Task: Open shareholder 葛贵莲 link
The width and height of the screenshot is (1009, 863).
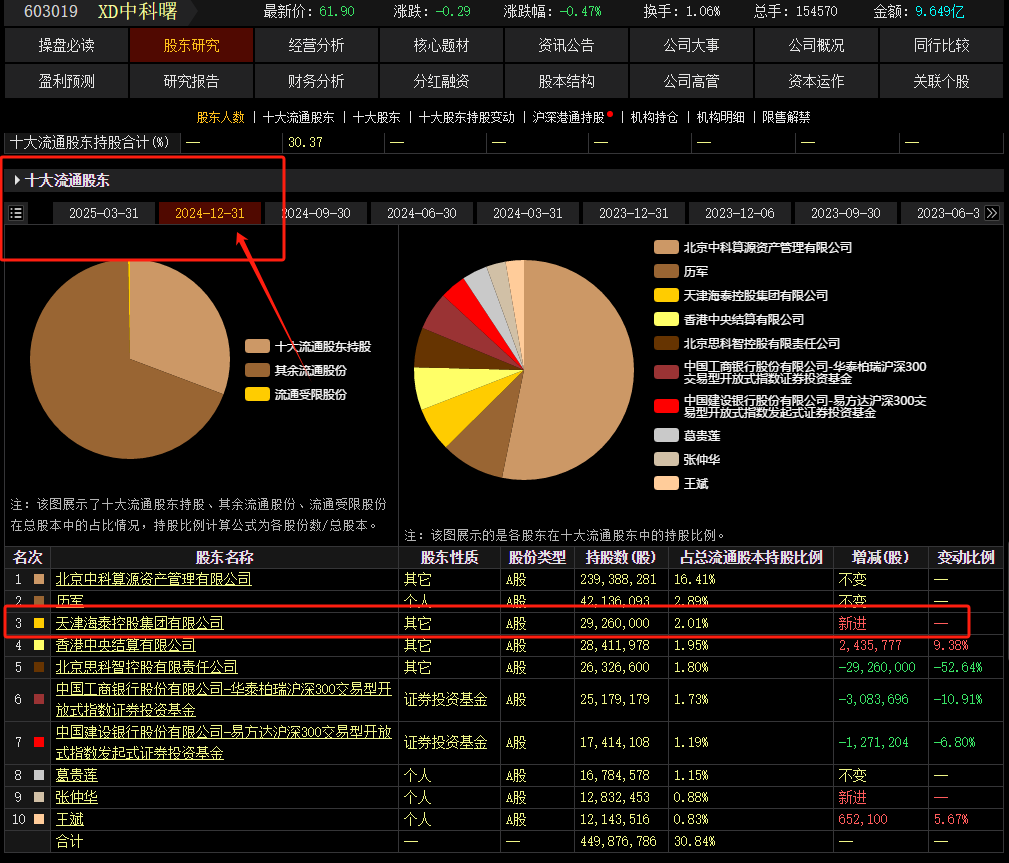Action: pyautogui.click(x=77, y=775)
